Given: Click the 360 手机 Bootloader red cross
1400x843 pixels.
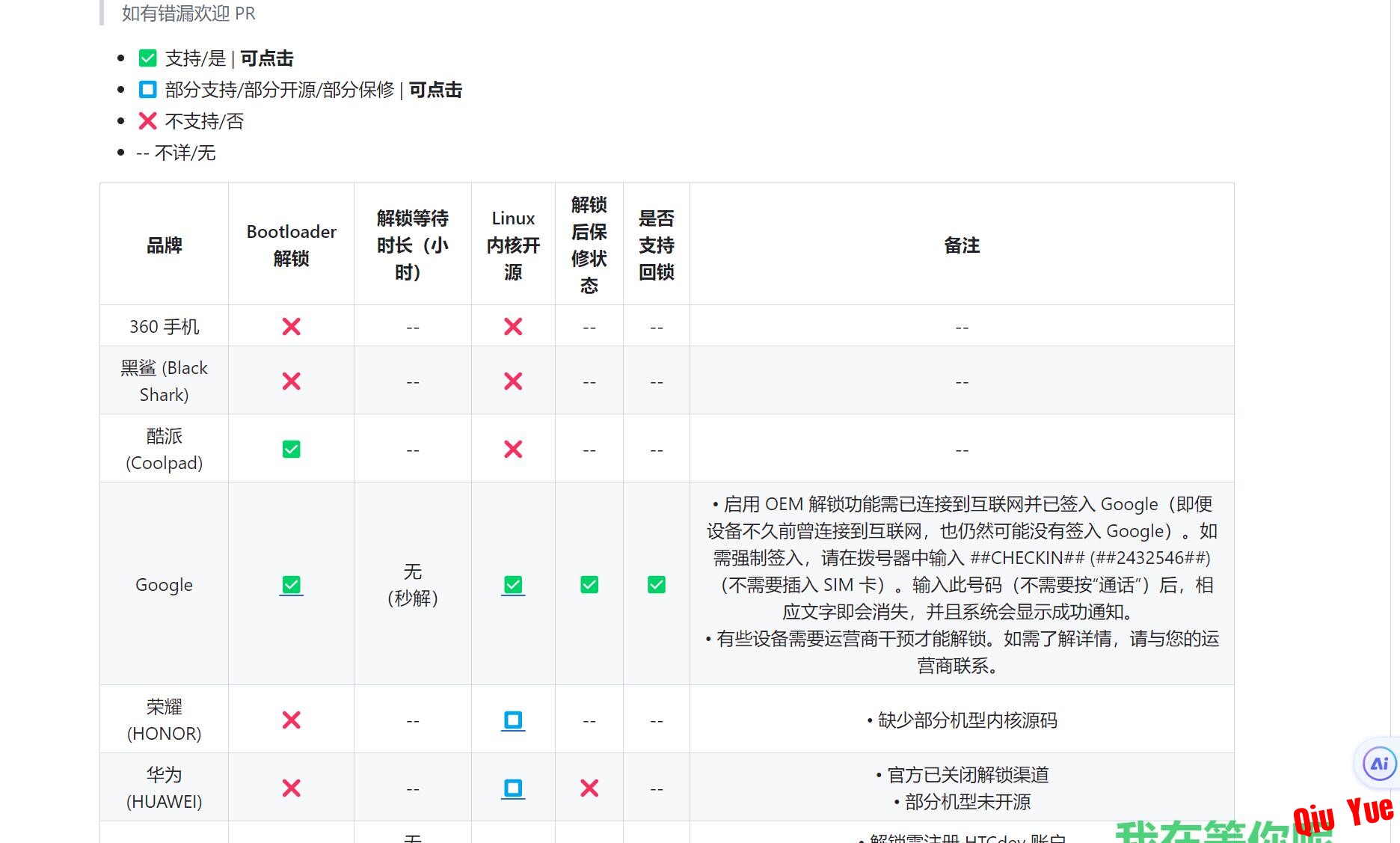Looking at the screenshot, I should pyautogui.click(x=291, y=327).
